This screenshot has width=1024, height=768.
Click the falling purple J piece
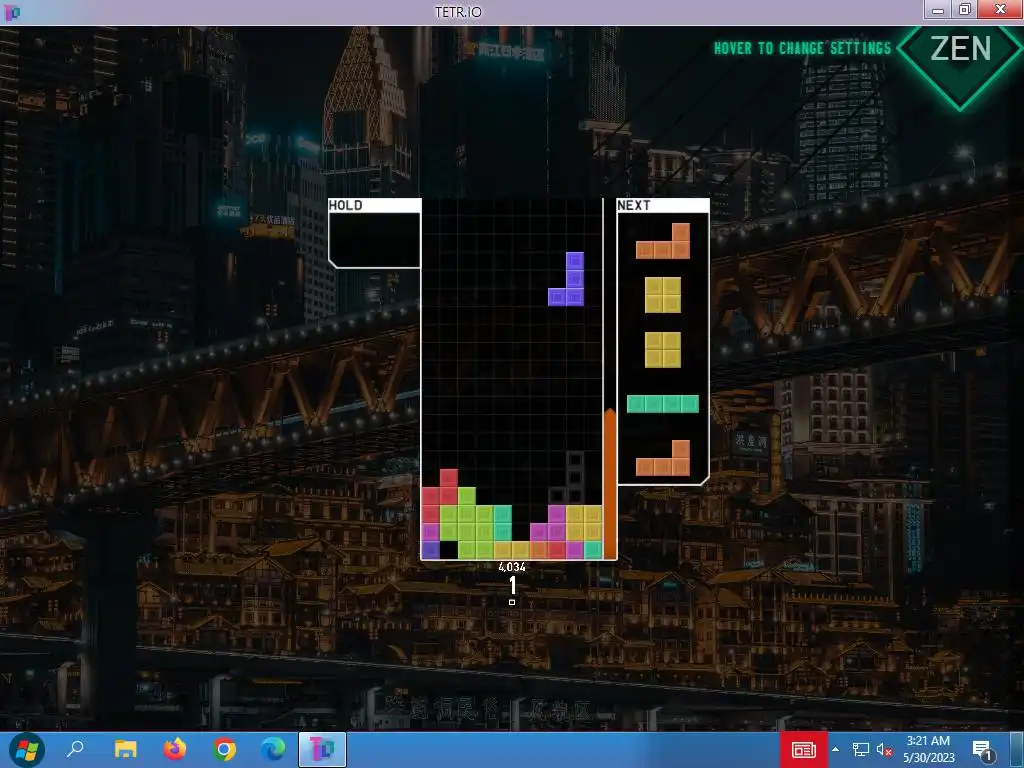point(571,279)
